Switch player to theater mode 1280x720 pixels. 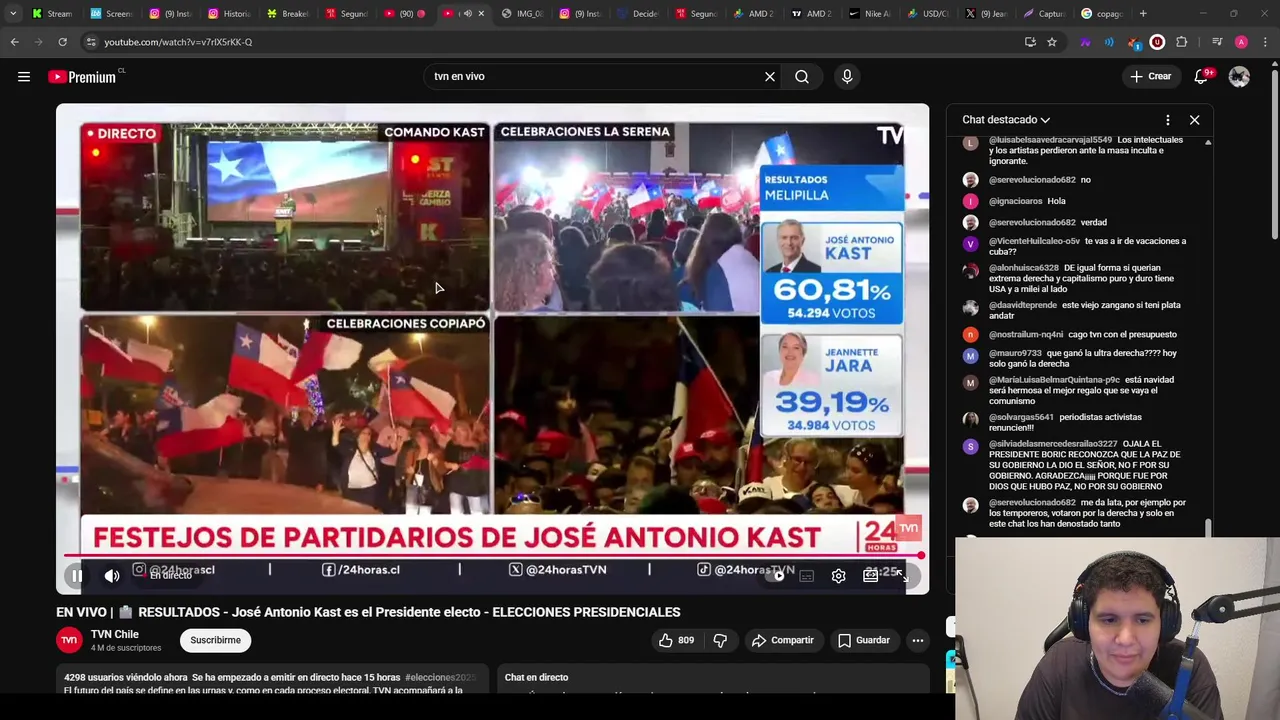click(x=871, y=576)
